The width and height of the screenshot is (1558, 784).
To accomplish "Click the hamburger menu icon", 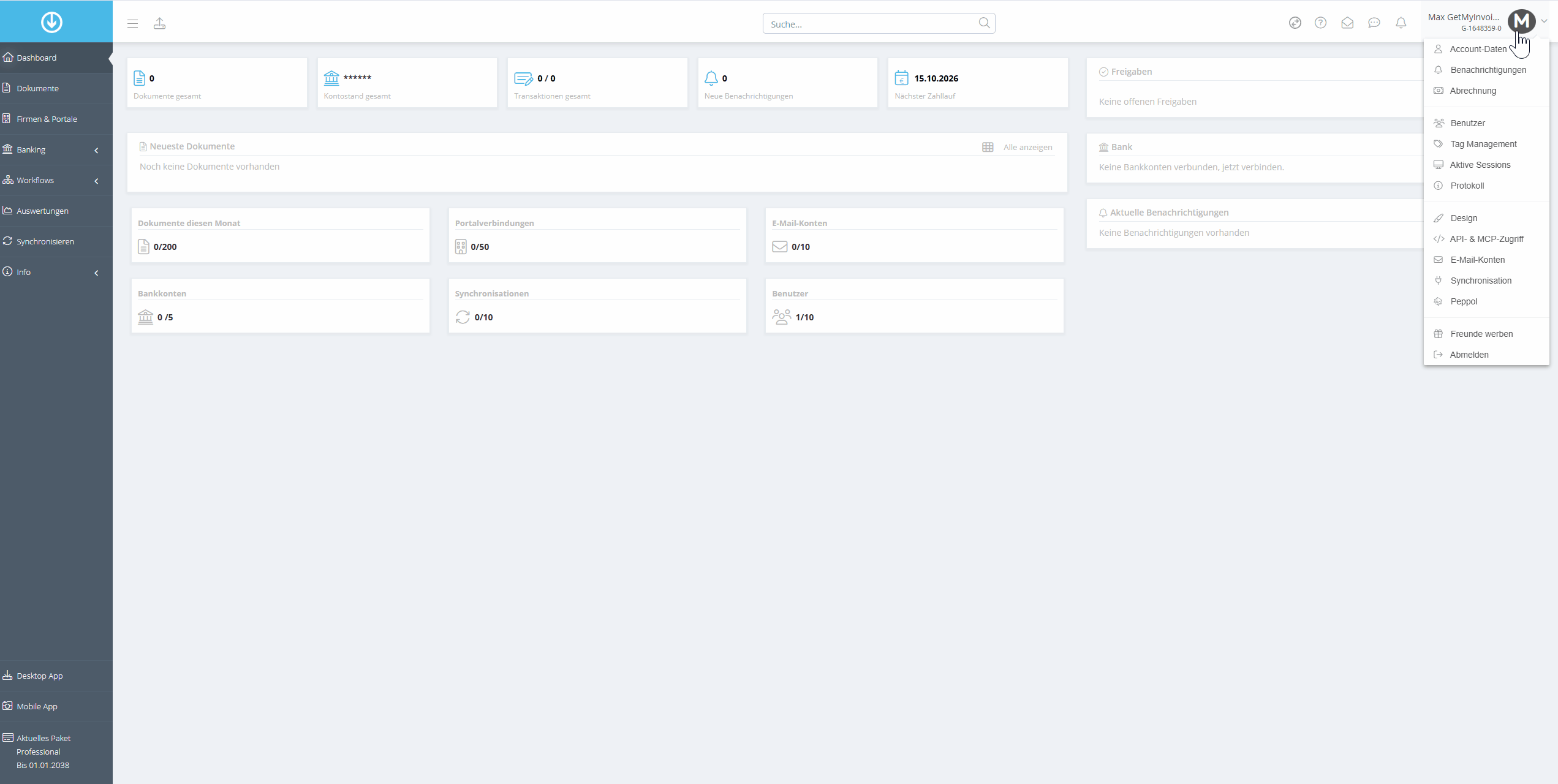I will [x=132, y=23].
